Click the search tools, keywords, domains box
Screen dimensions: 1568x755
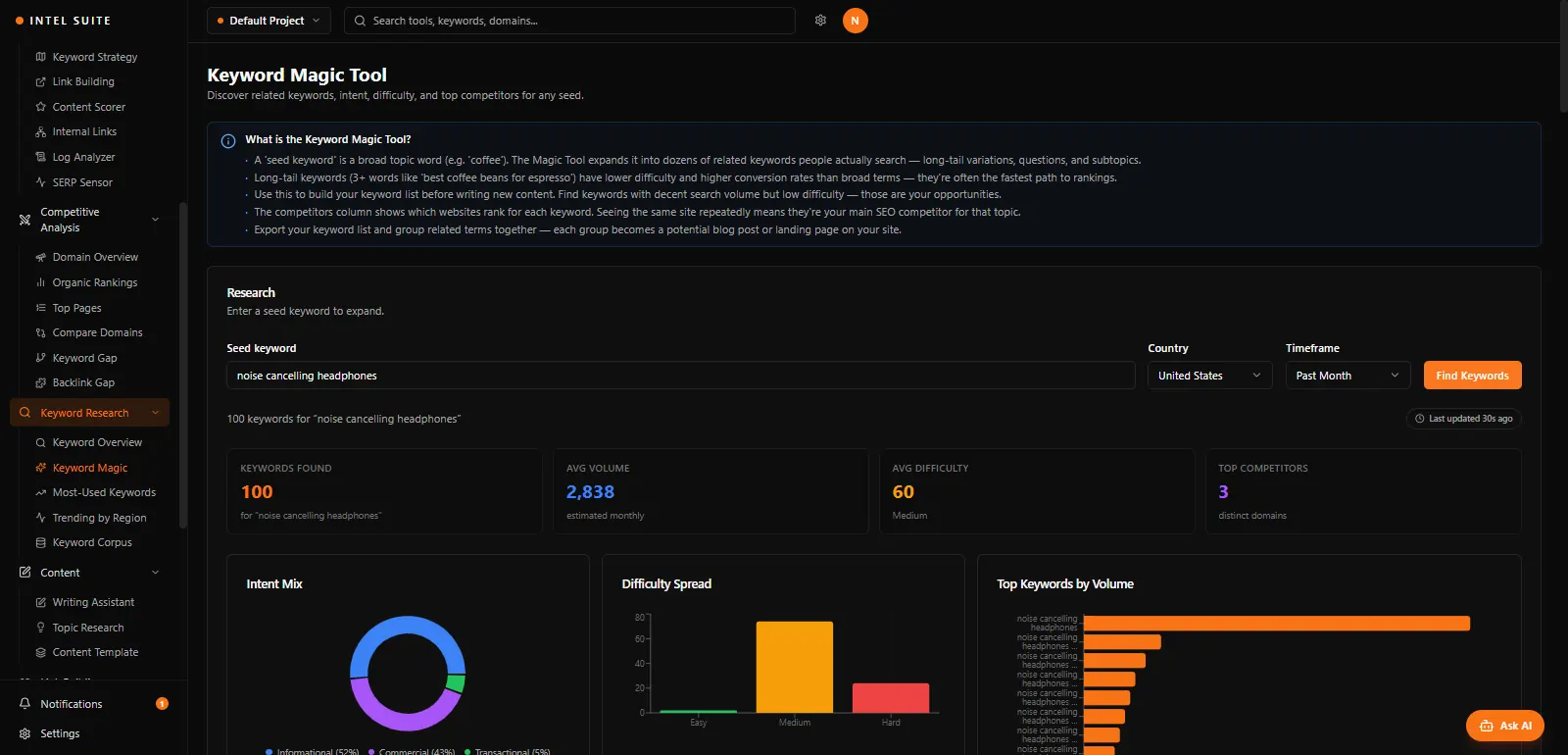point(569,21)
